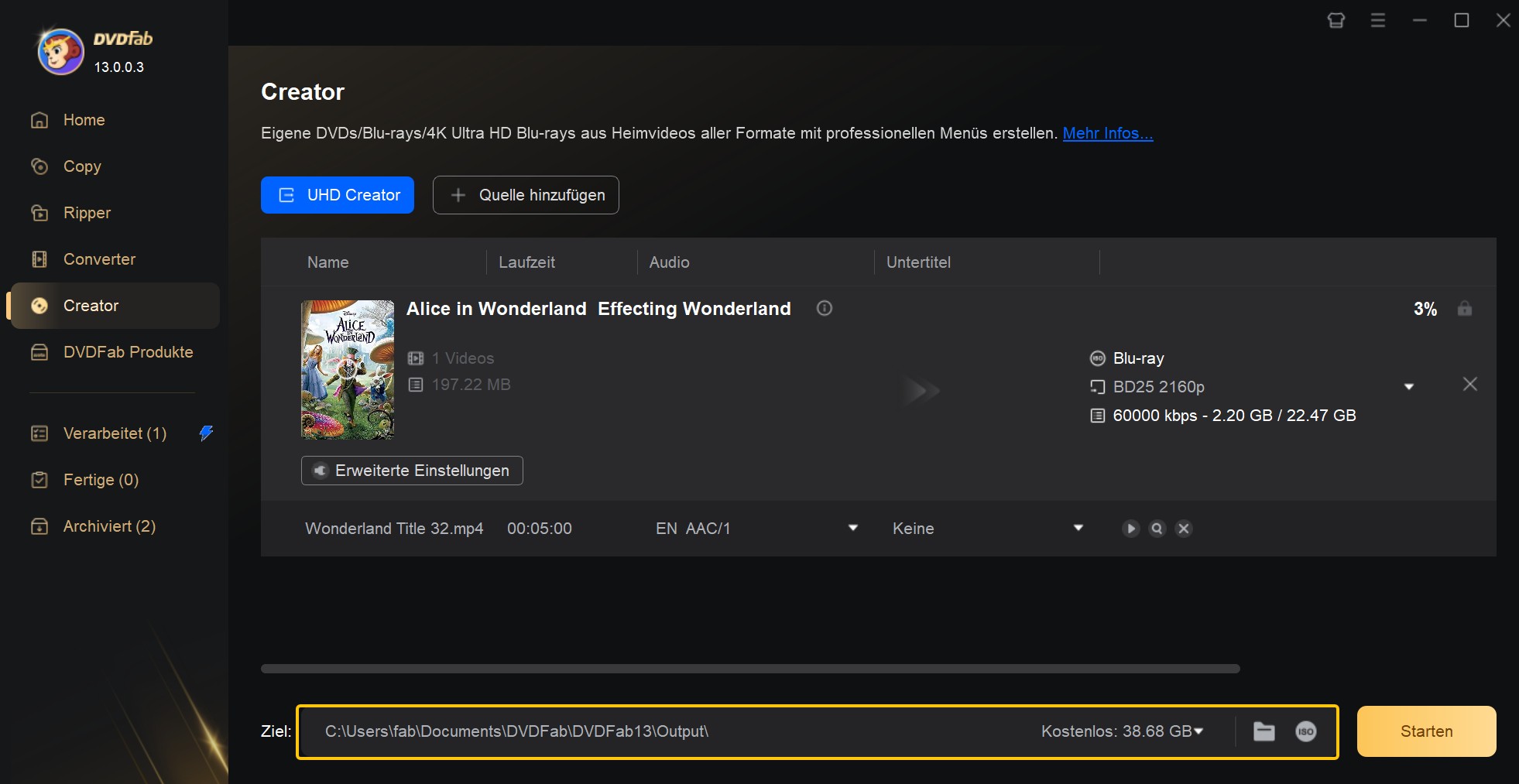Click the info icon beside Alice in Wonderland title

[824, 308]
